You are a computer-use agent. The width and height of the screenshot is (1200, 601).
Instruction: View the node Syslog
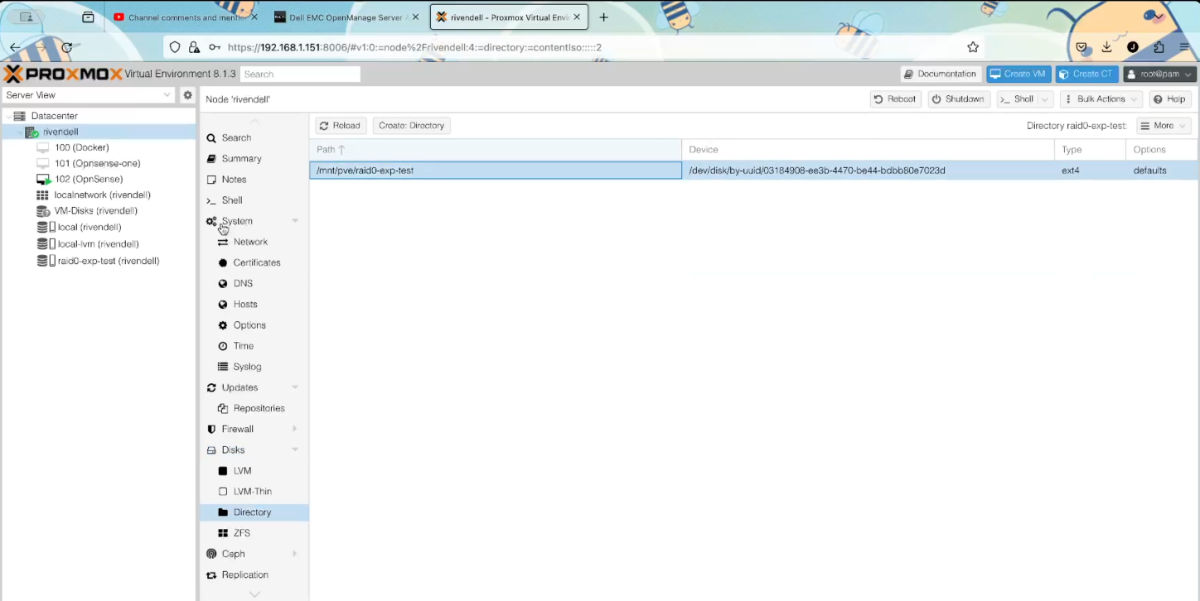click(245, 366)
